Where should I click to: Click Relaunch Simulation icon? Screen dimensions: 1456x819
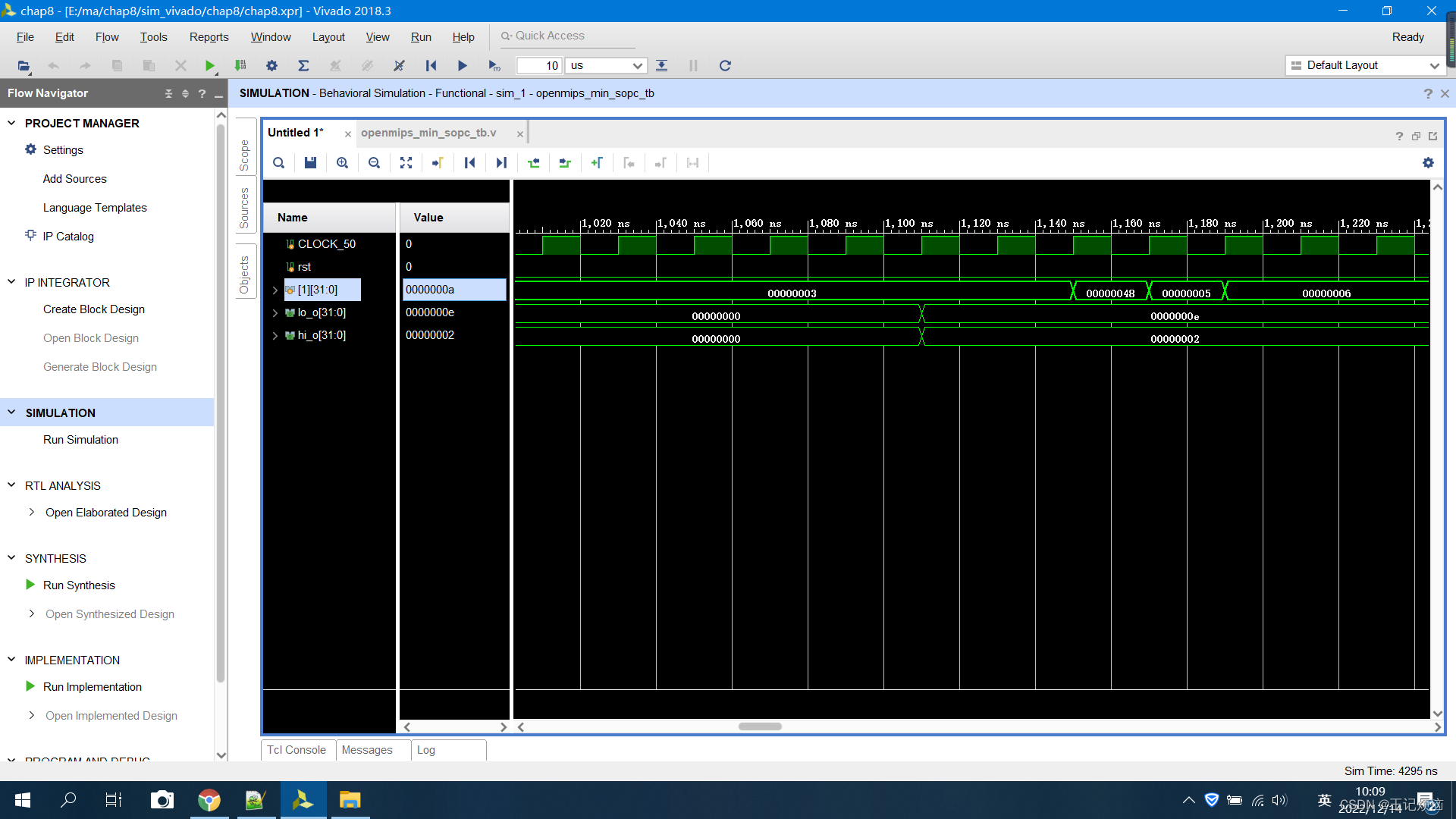coord(725,66)
